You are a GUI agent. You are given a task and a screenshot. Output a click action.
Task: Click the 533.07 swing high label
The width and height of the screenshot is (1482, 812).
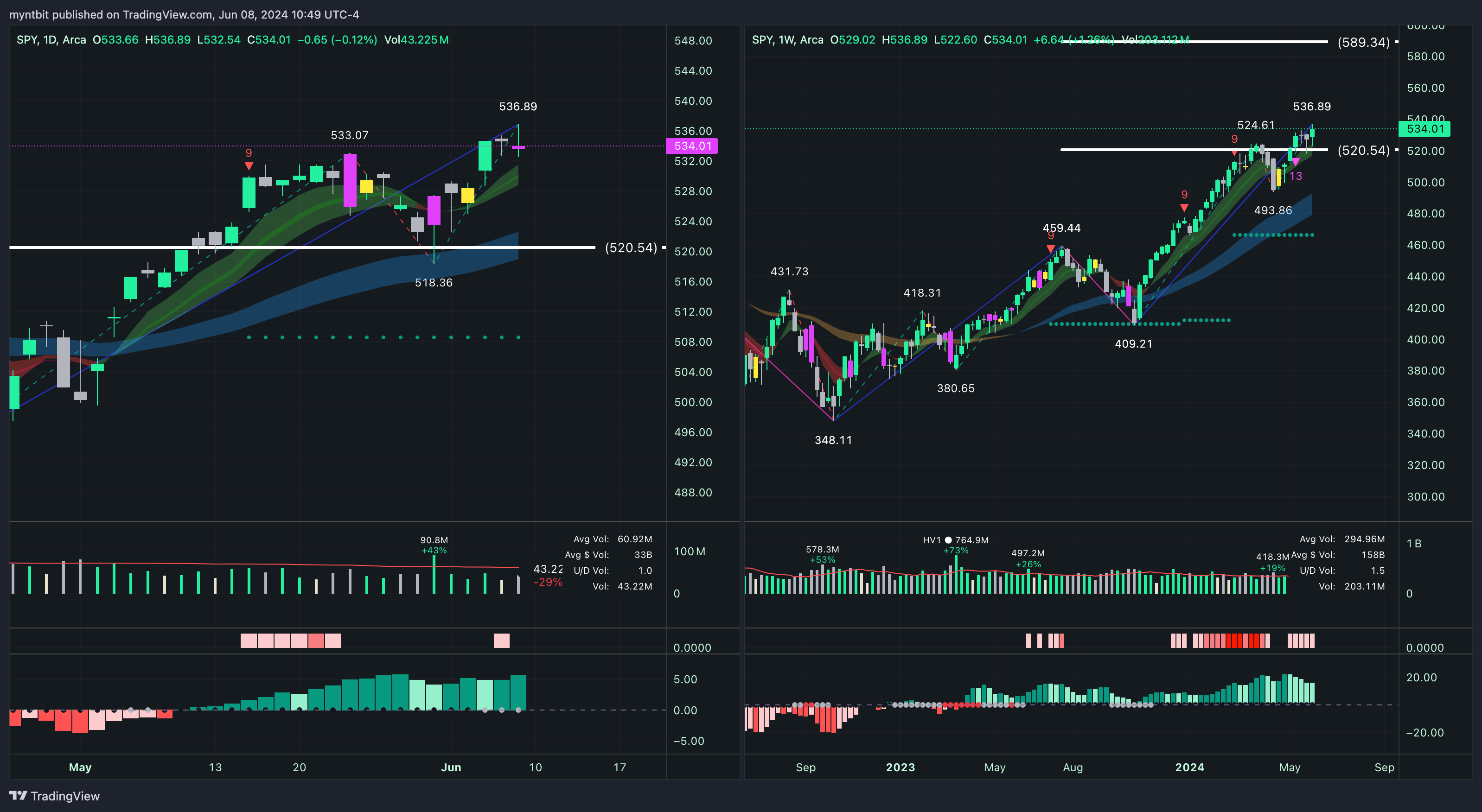[349, 135]
